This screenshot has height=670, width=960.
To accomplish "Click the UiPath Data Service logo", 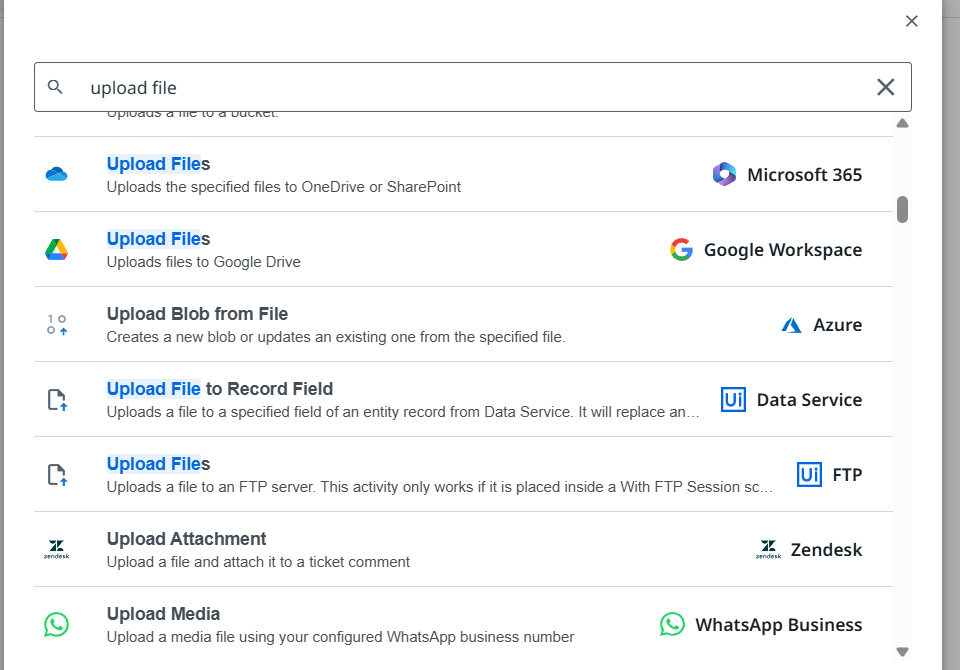I will point(733,399).
